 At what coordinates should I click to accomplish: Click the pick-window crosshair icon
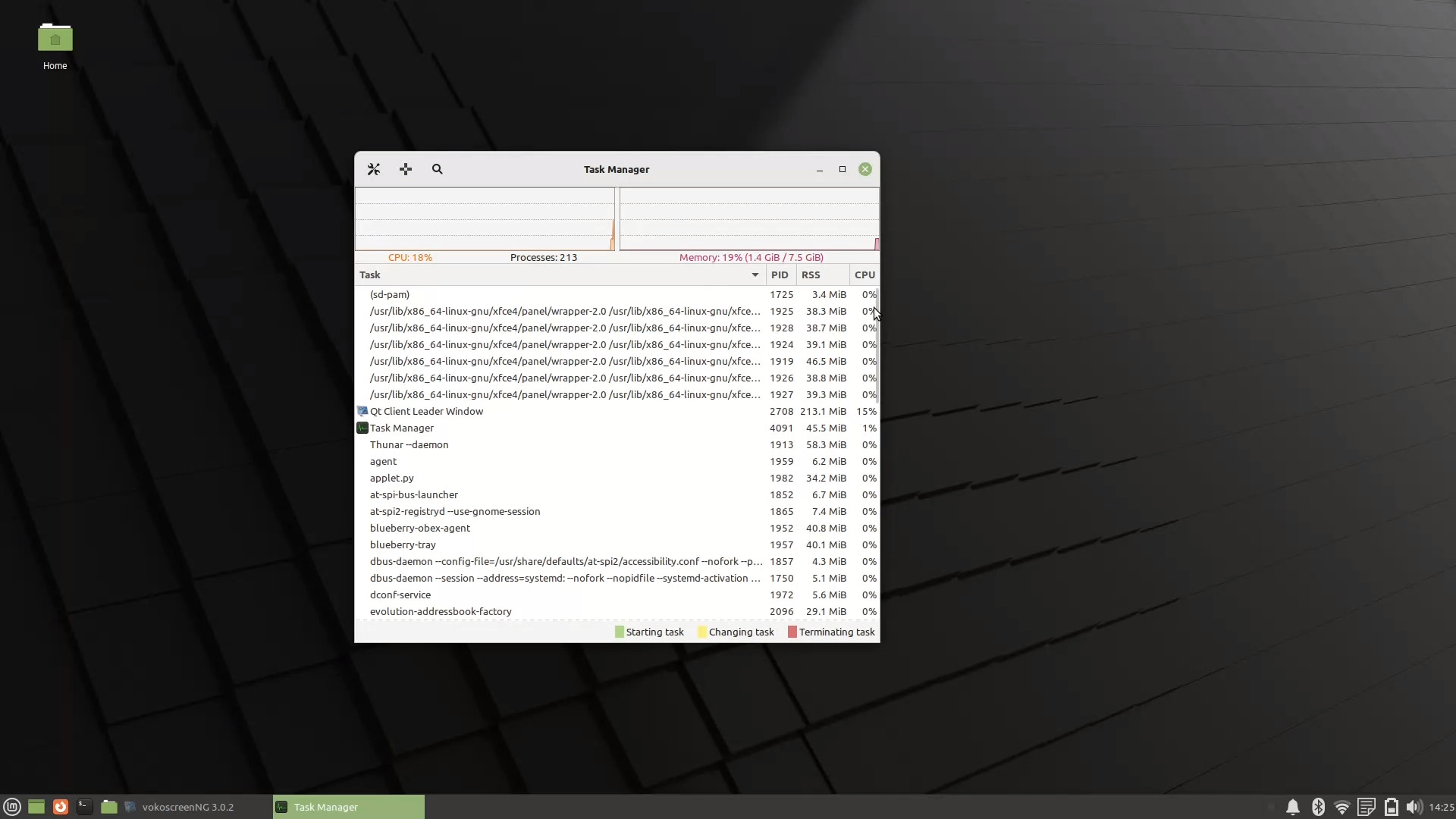coord(405,169)
